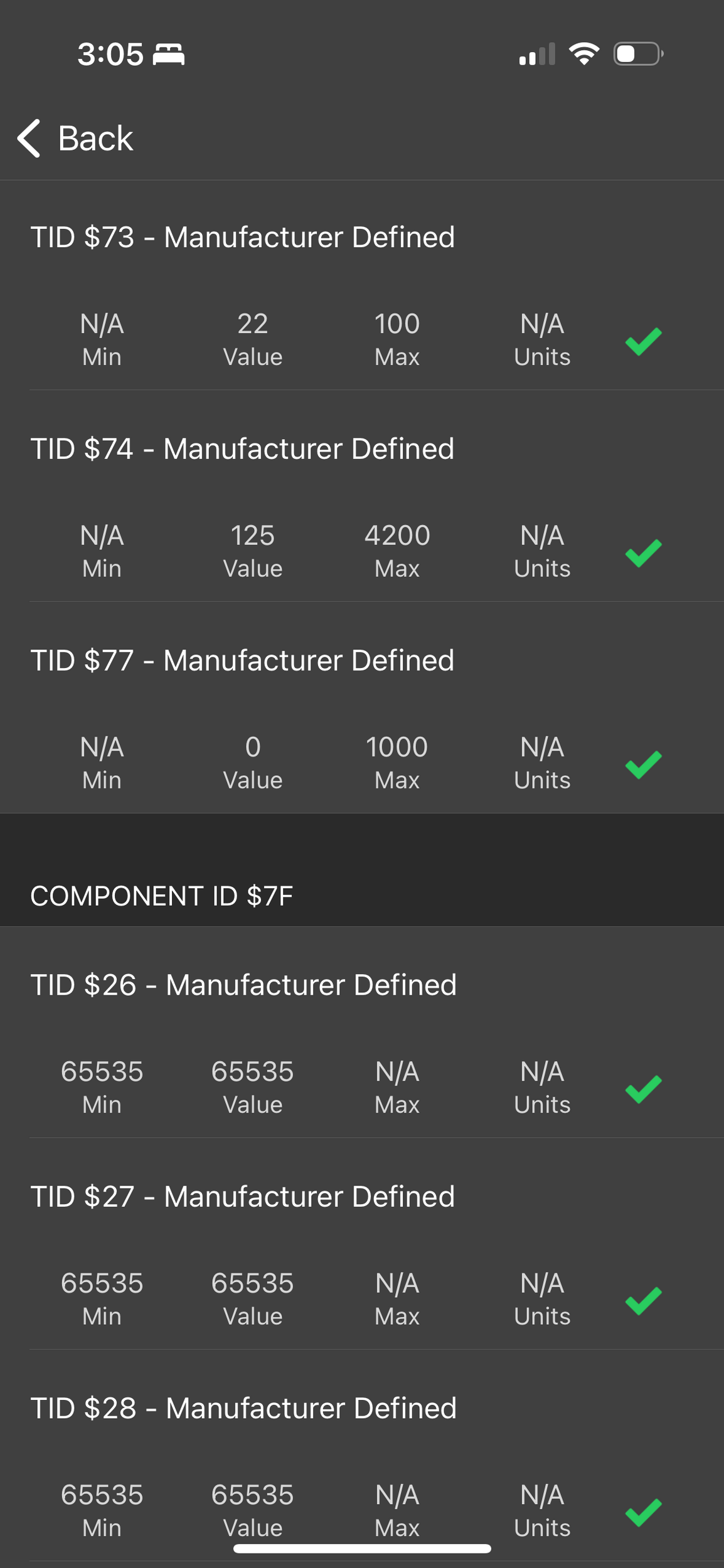Tap the green checkmark for TID $28
Screen dimensions: 724x1568
(x=644, y=1512)
